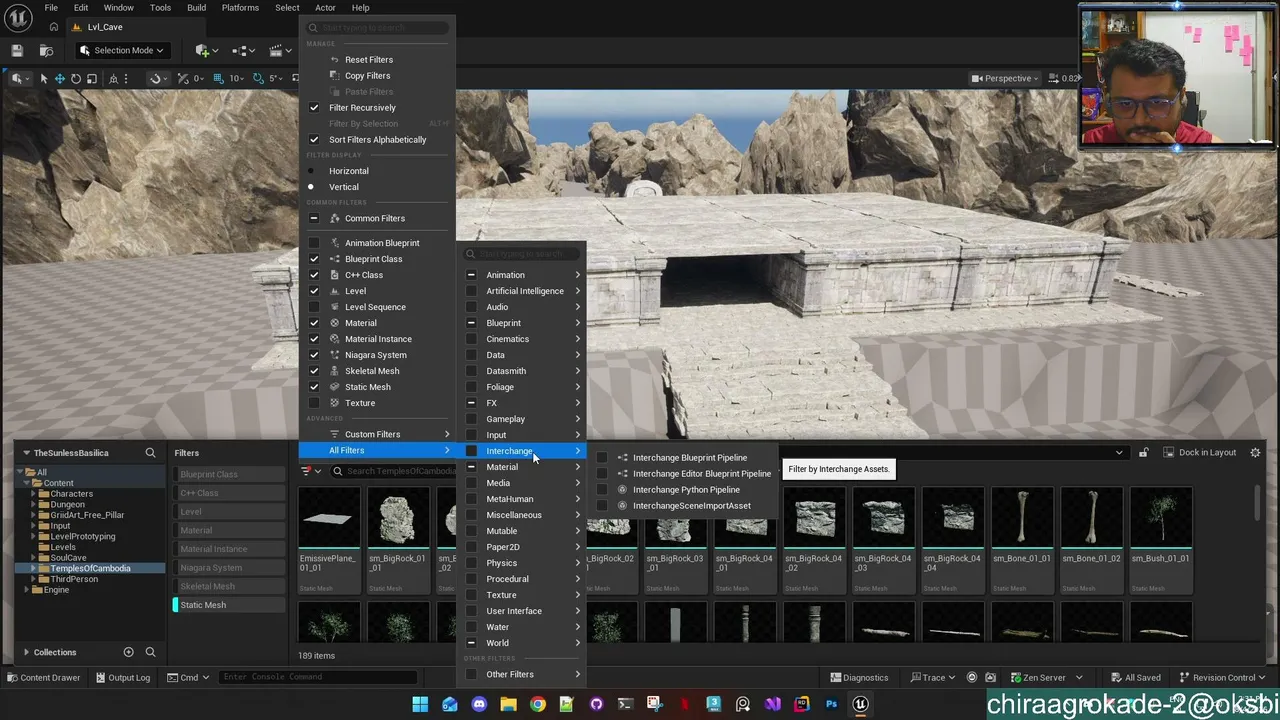Enable the Level Sequence filter checkbox
The image size is (1280, 720).
pyautogui.click(x=314, y=307)
